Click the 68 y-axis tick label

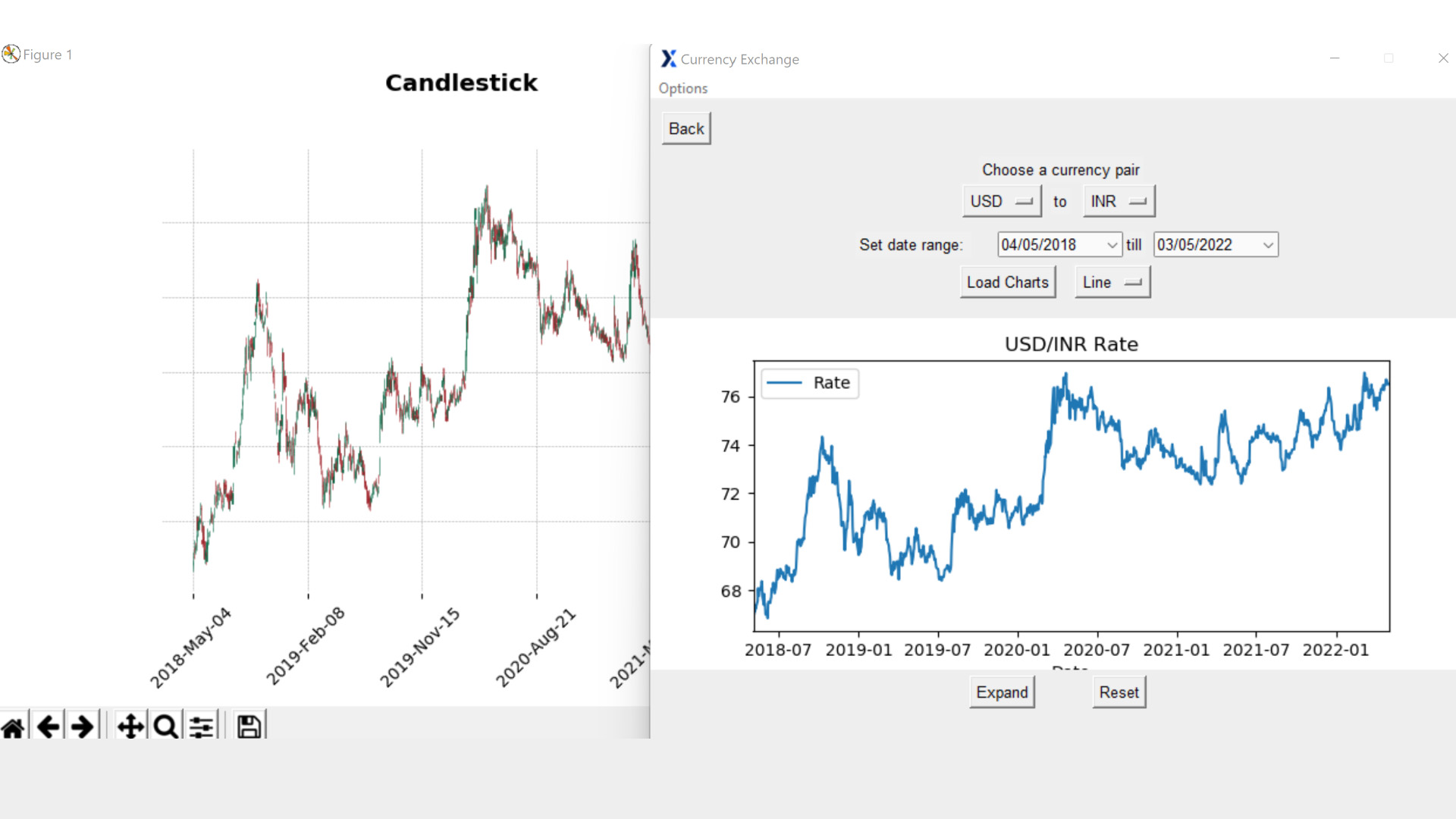click(730, 591)
